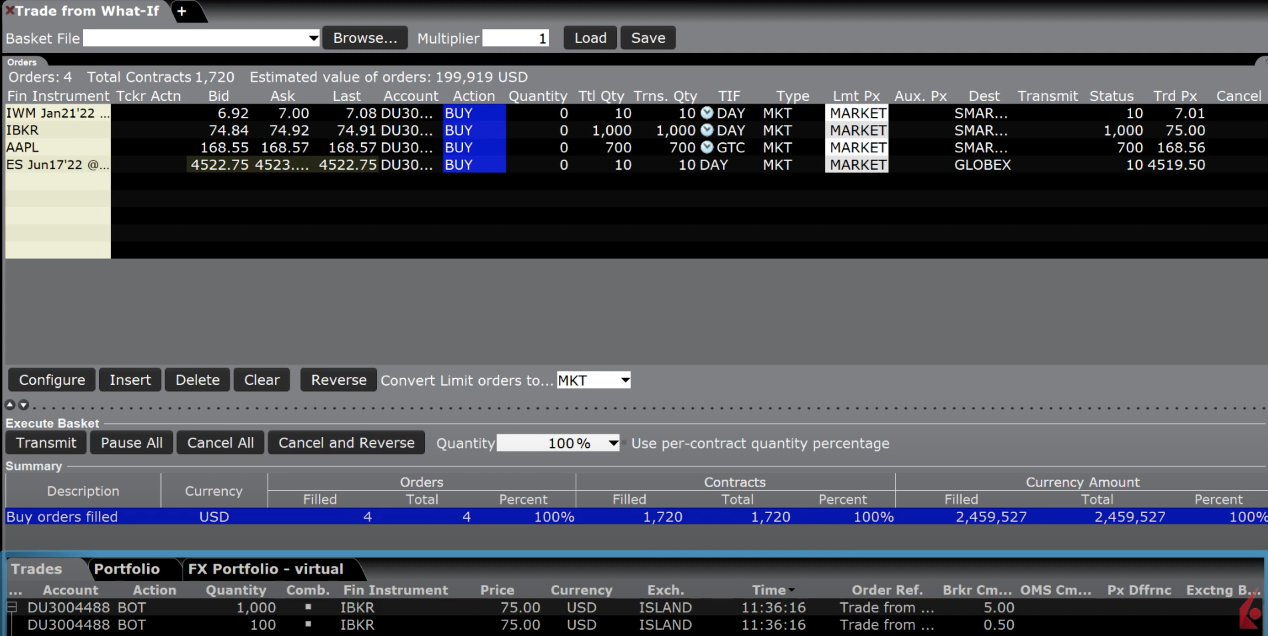Open the FX Portfolio - virtual tab
The height and width of the screenshot is (636, 1268).
pos(265,569)
